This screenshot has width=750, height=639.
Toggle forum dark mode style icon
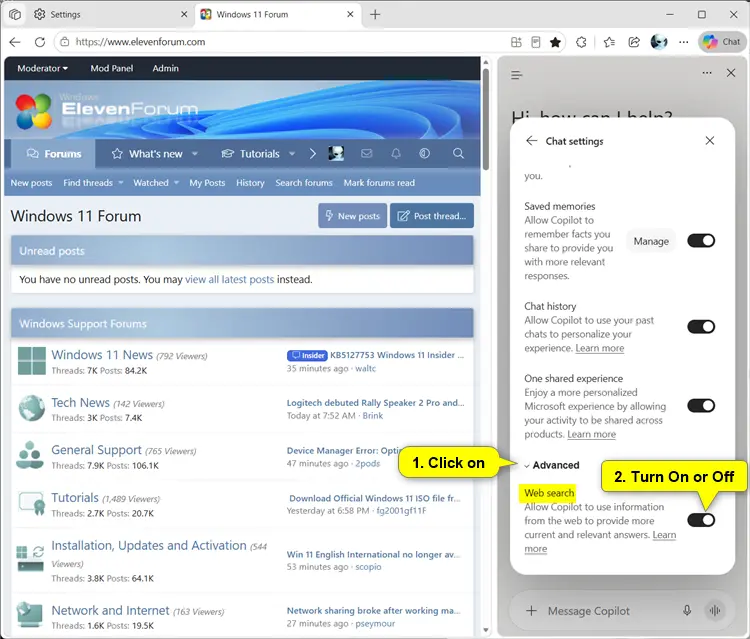(424, 154)
